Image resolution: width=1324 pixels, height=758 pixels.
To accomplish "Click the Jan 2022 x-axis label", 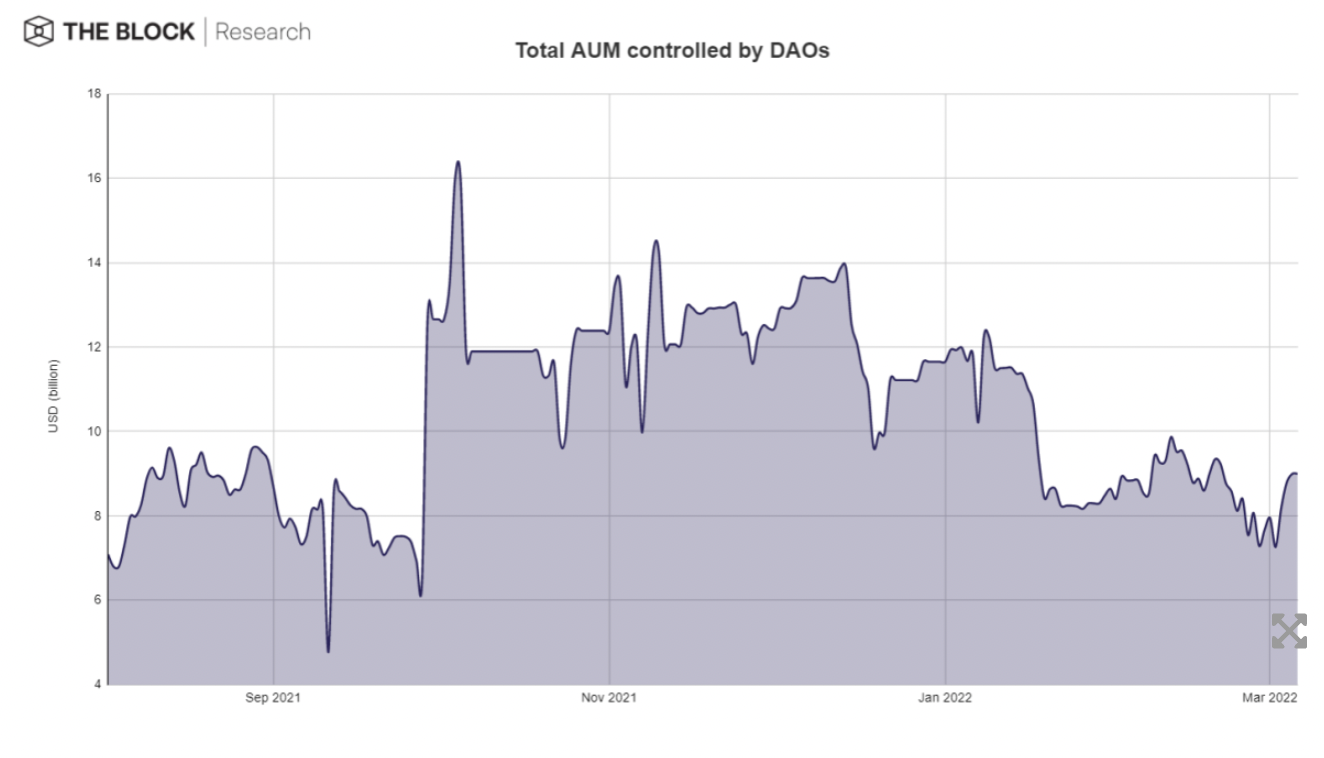I will click(x=945, y=698).
